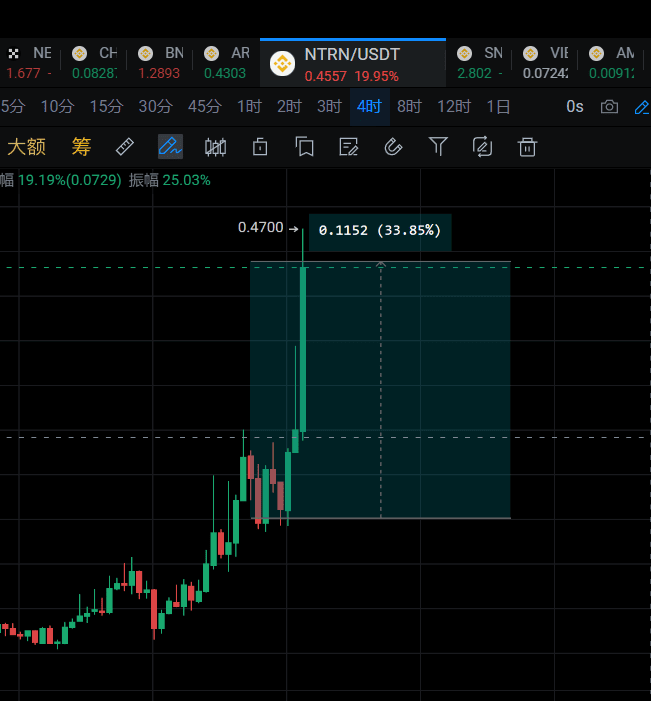The width and height of the screenshot is (651, 701).
Task: Select the 30分 timeframe
Action: click(155, 107)
